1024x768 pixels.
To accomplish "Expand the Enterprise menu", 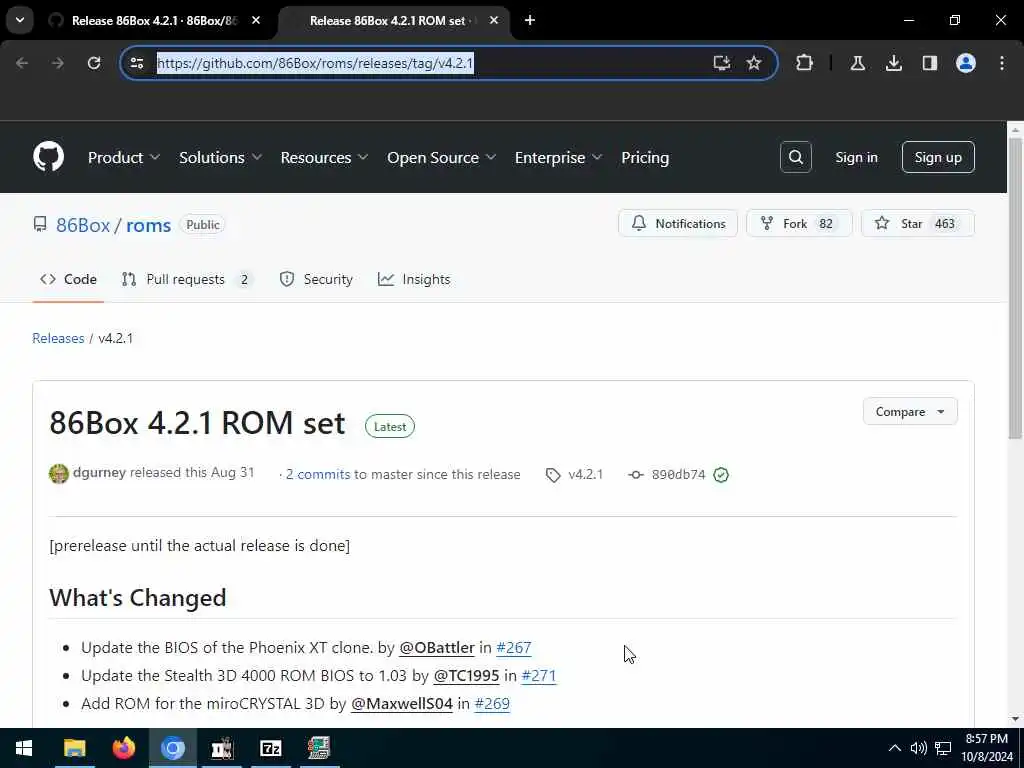I will (558, 157).
